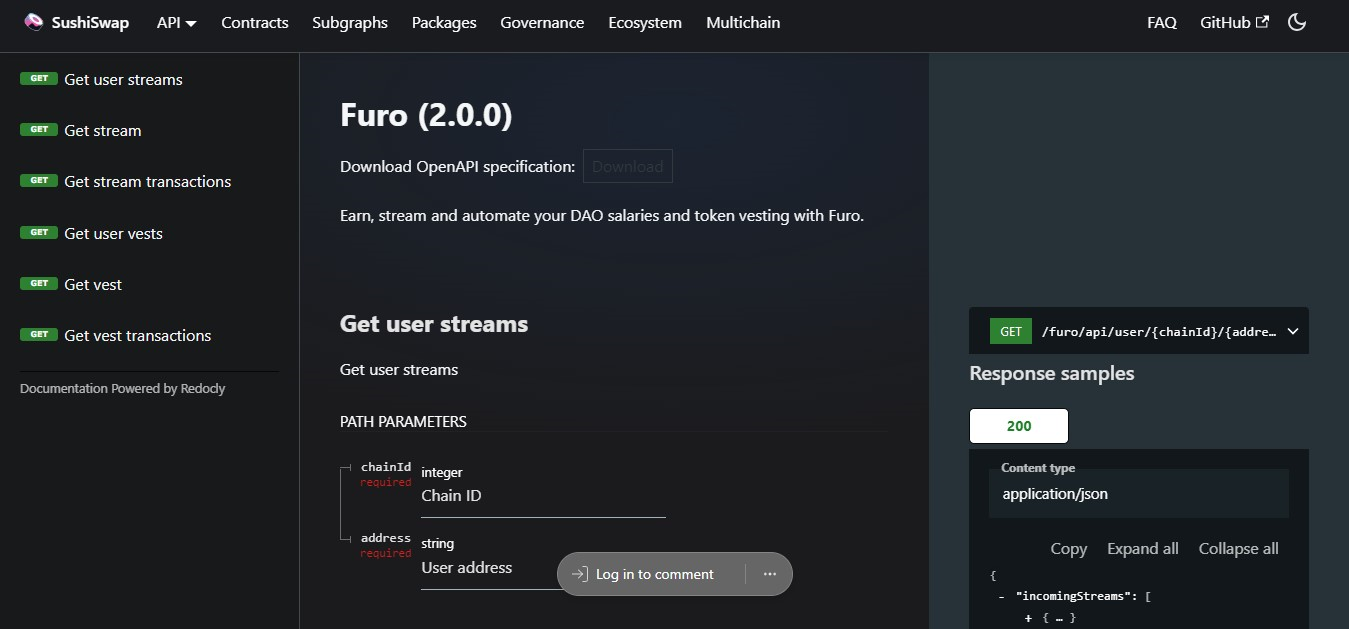Click the Furo (2.0.0) title
Viewport: 1349px width, 629px height.
(x=426, y=115)
